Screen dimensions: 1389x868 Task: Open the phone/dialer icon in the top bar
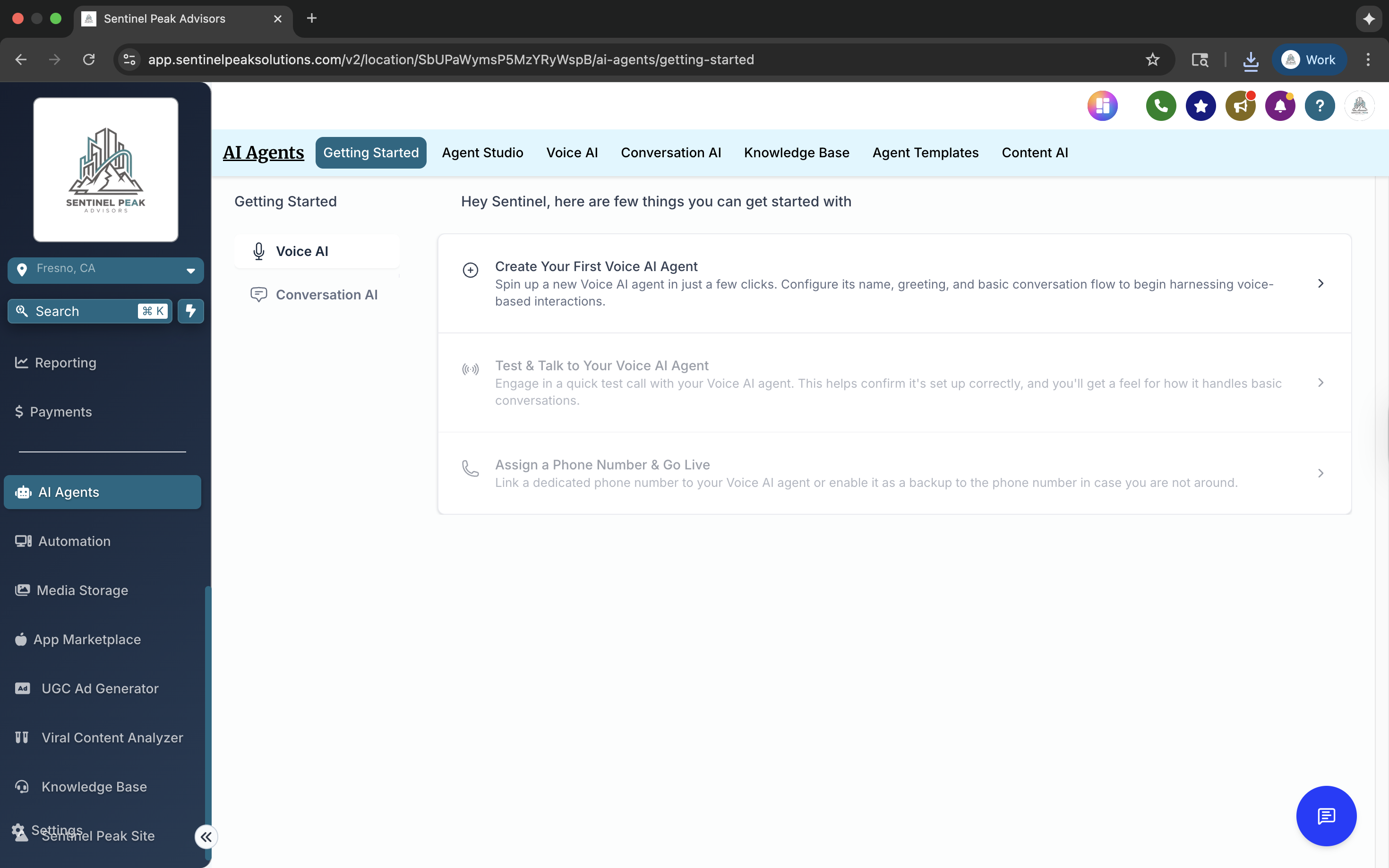[x=1160, y=106]
